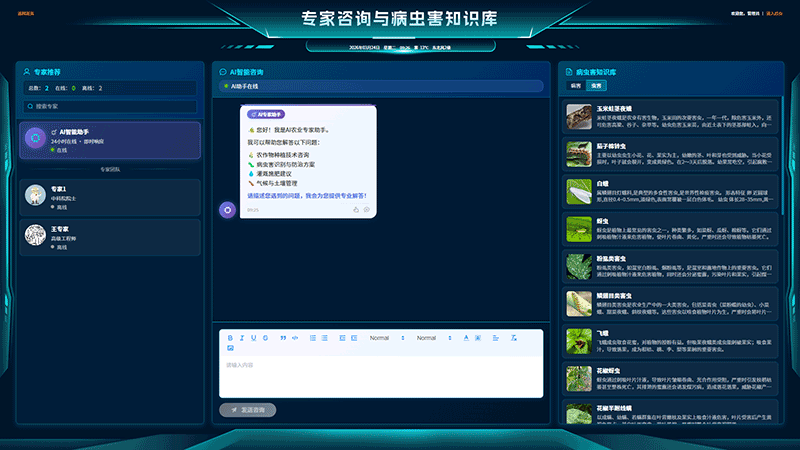This screenshot has height=450, width=800.
Task: Toggle the bullet list button
Action: [x=325, y=338]
